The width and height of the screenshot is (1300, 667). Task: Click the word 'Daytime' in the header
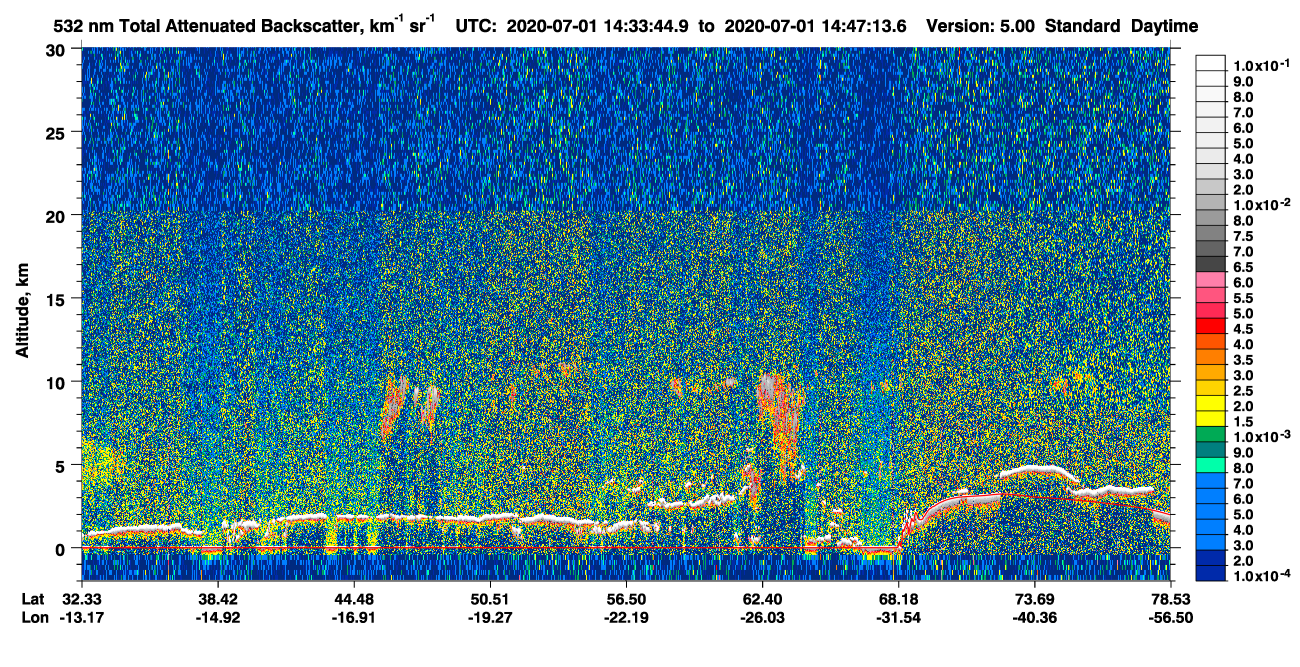coord(1165,26)
